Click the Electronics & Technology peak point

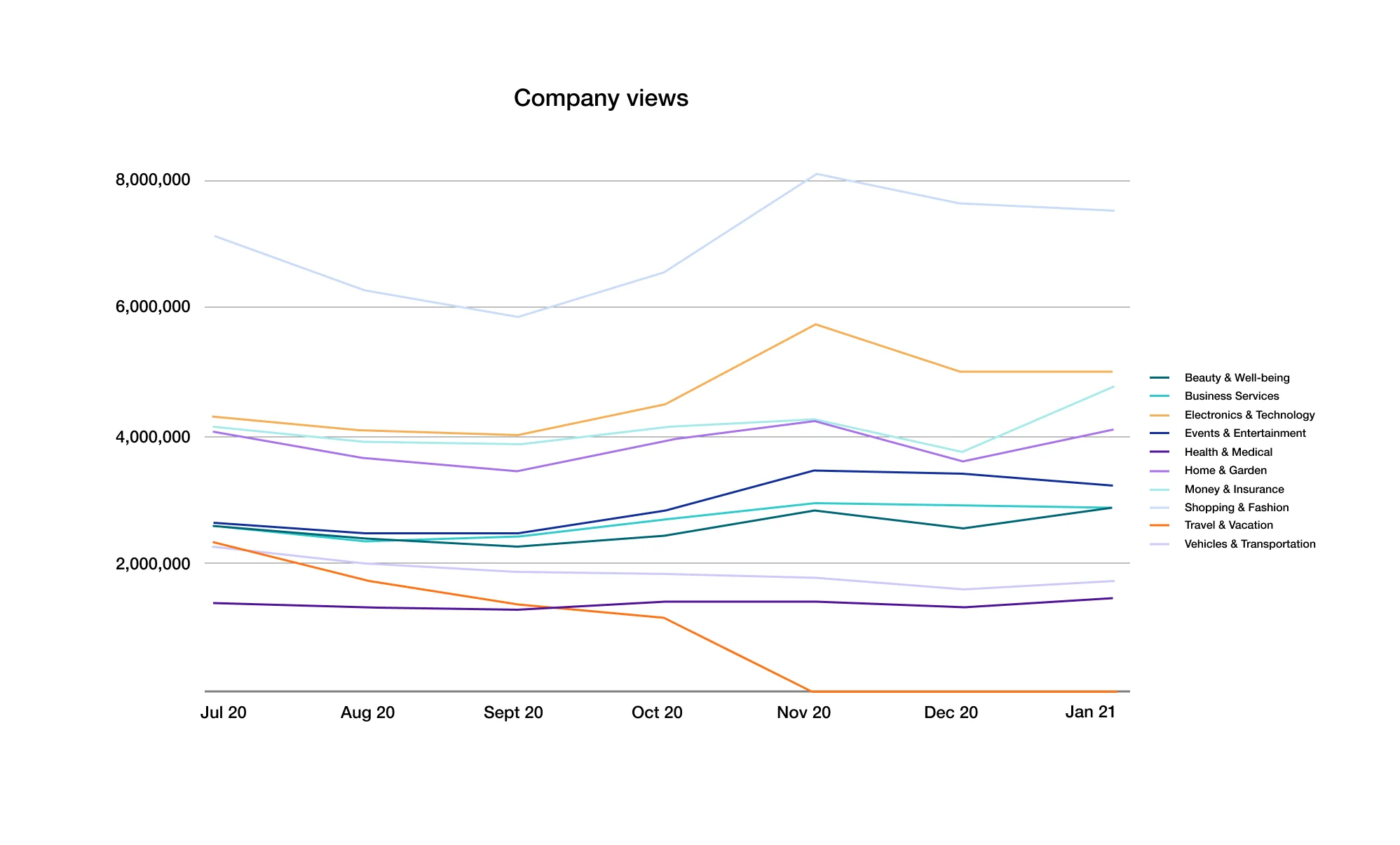click(815, 325)
